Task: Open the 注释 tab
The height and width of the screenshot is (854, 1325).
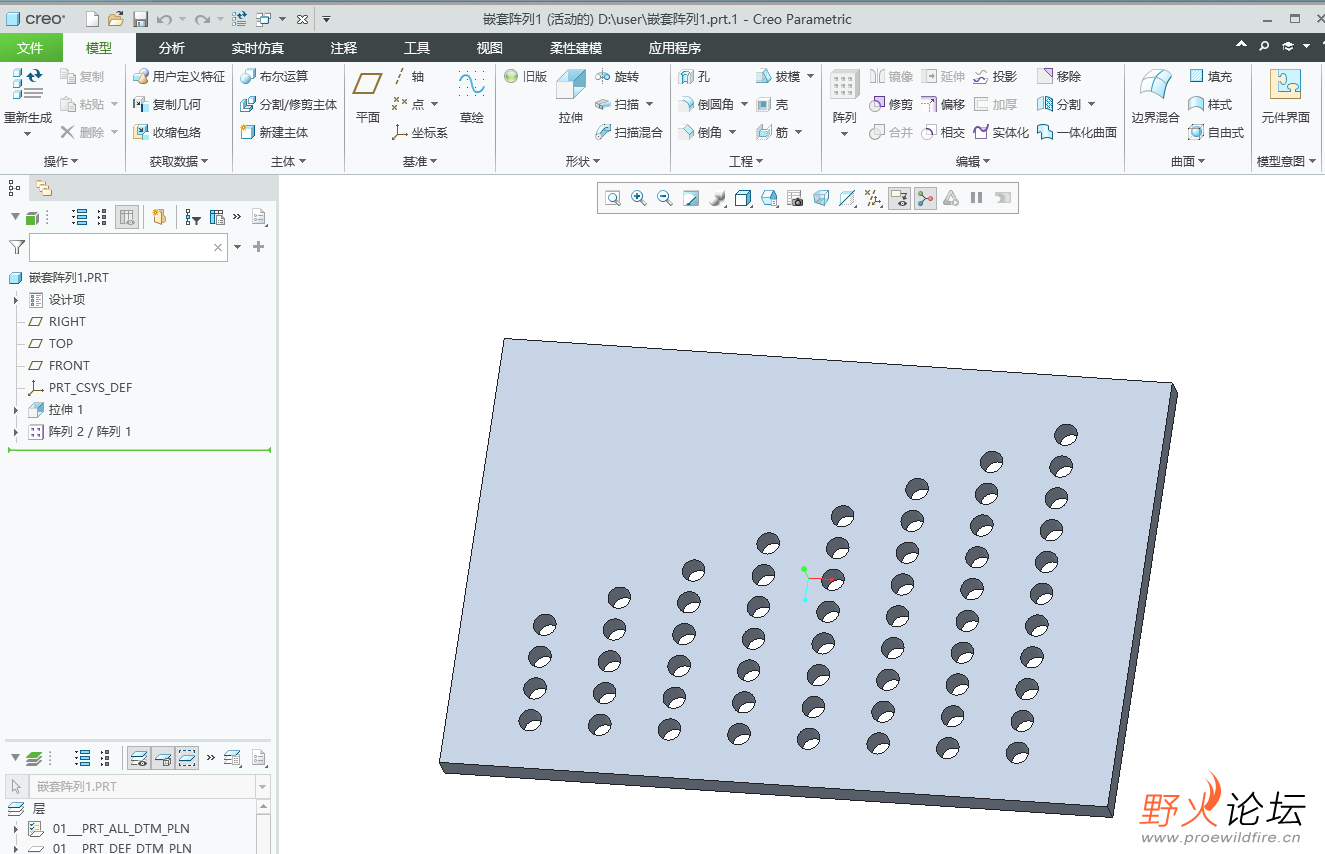Action: [344, 47]
